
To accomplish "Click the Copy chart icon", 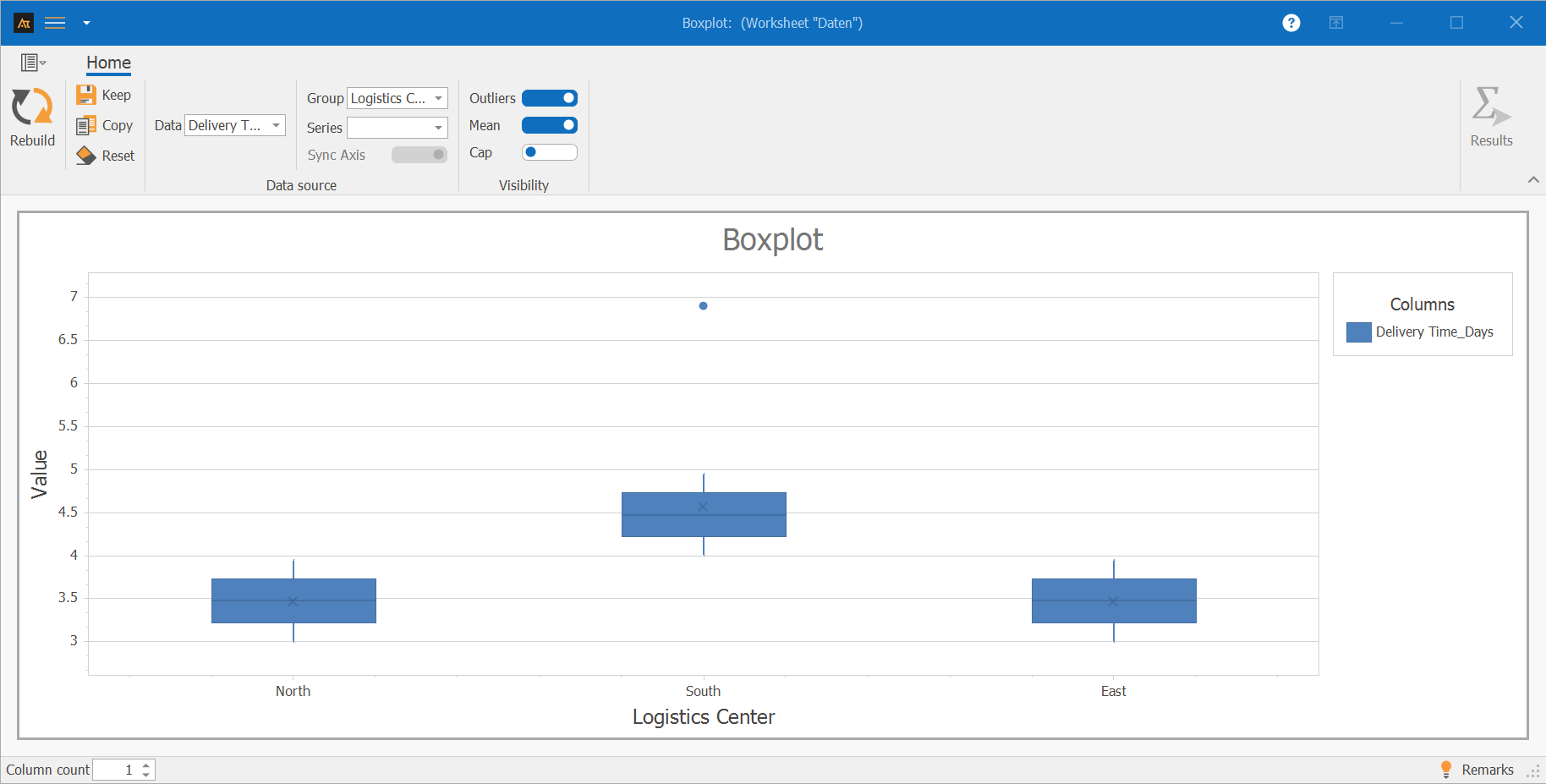I will 86,125.
